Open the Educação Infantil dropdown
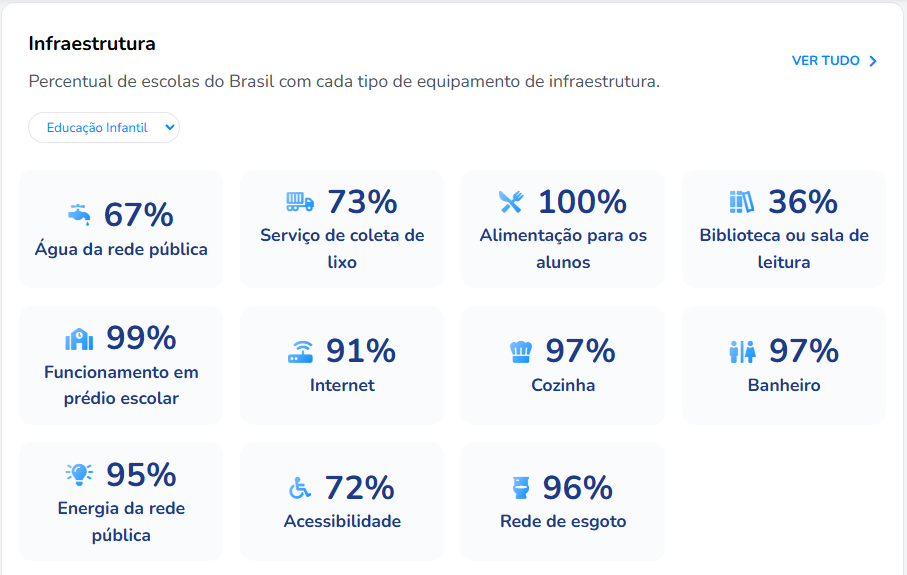Viewport: 907px width, 575px height. click(x=104, y=128)
